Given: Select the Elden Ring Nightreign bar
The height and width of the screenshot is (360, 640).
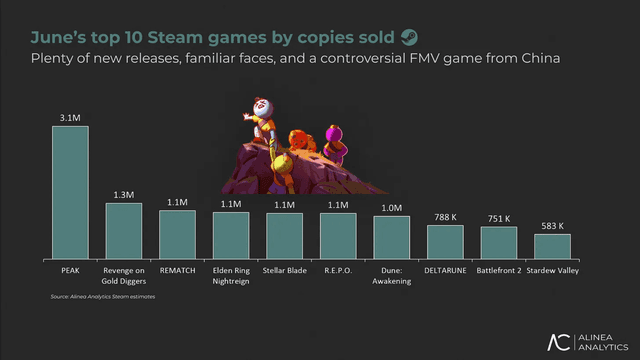Looking at the screenshot, I should [x=231, y=236].
